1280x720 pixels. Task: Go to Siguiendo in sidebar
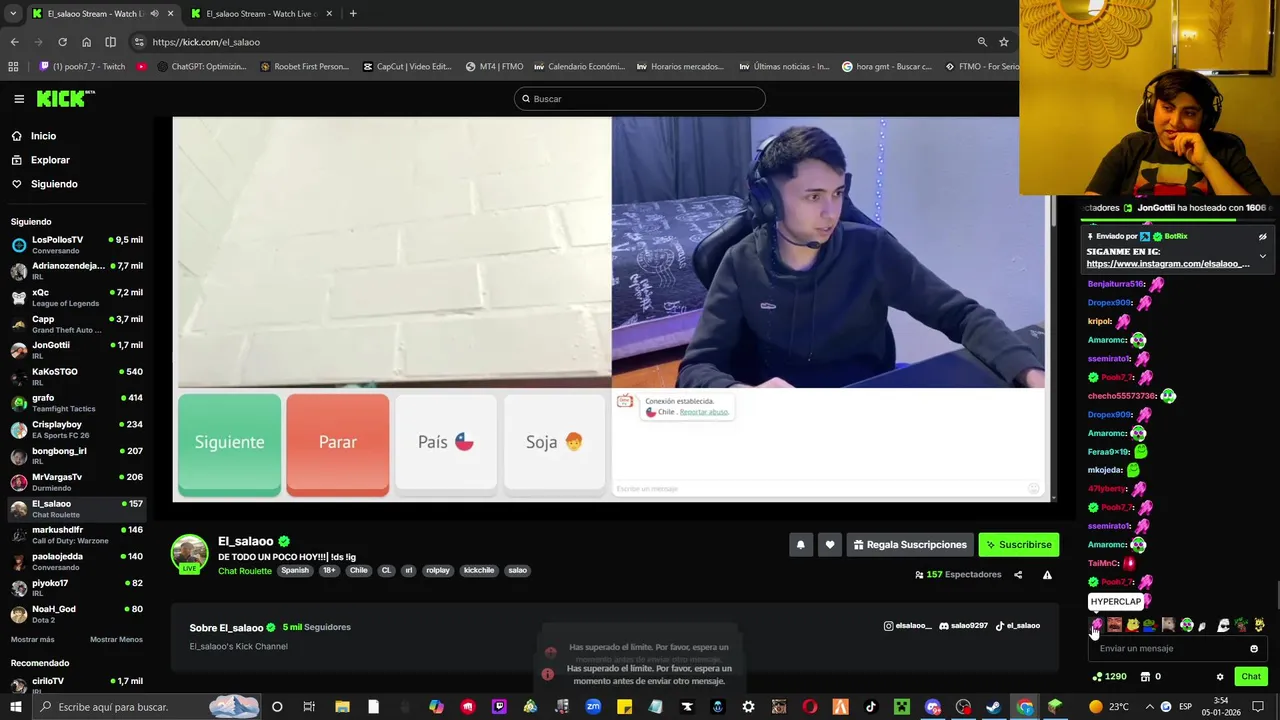[x=54, y=184]
